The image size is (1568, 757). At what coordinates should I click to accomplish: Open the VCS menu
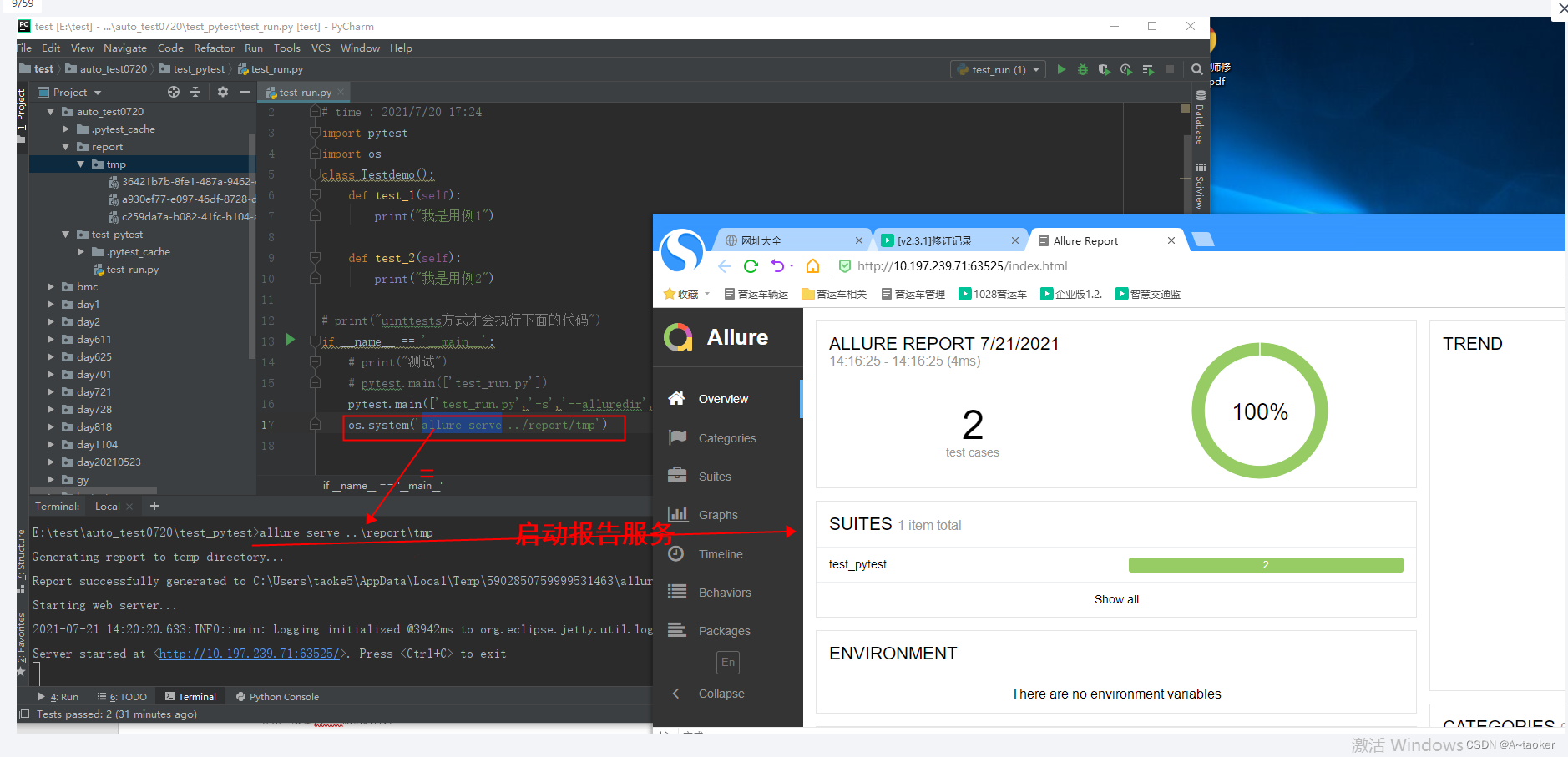click(x=321, y=48)
